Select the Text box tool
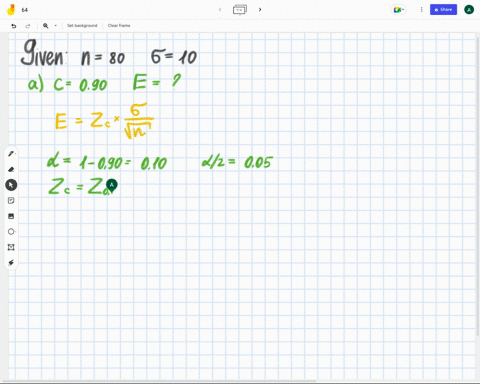This screenshot has height=384, width=480. [11, 247]
